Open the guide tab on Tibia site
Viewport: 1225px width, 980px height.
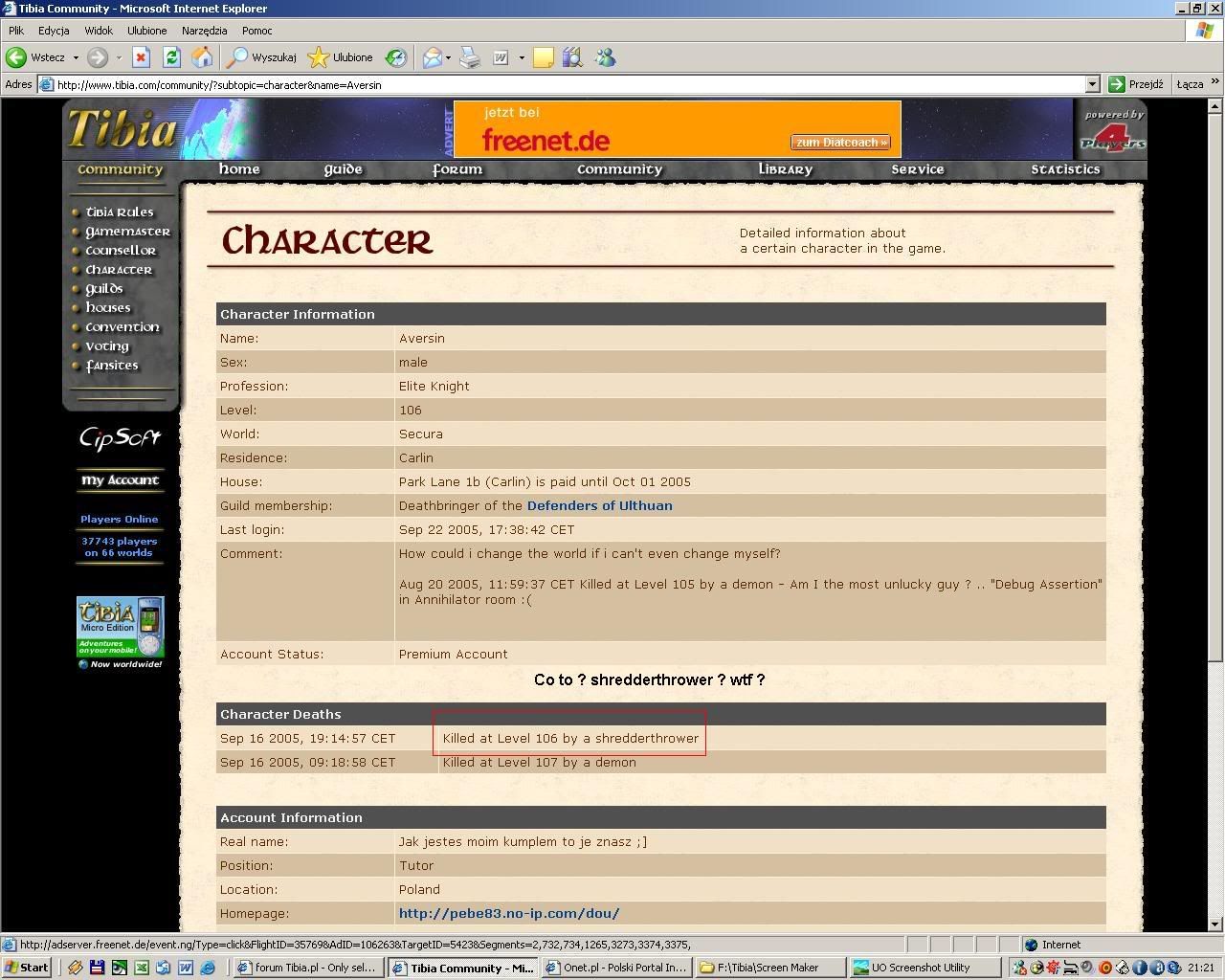click(343, 169)
